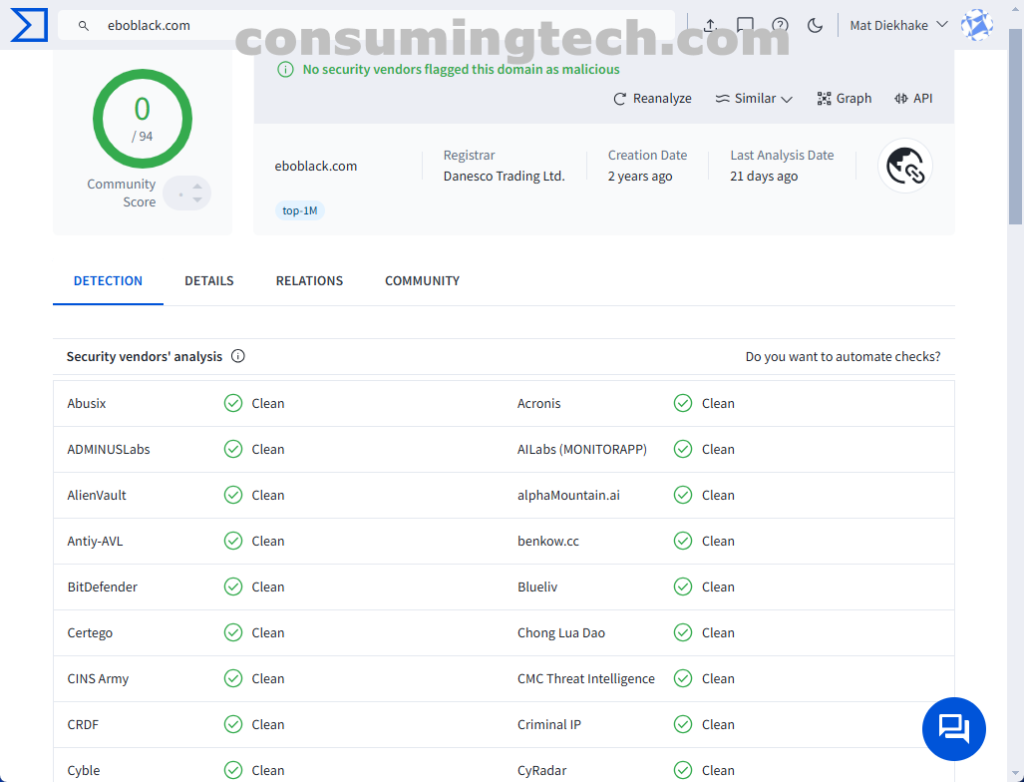Click the benkow.cc clean checkmark icon
This screenshot has width=1024, height=782.
[x=683, y=541]
